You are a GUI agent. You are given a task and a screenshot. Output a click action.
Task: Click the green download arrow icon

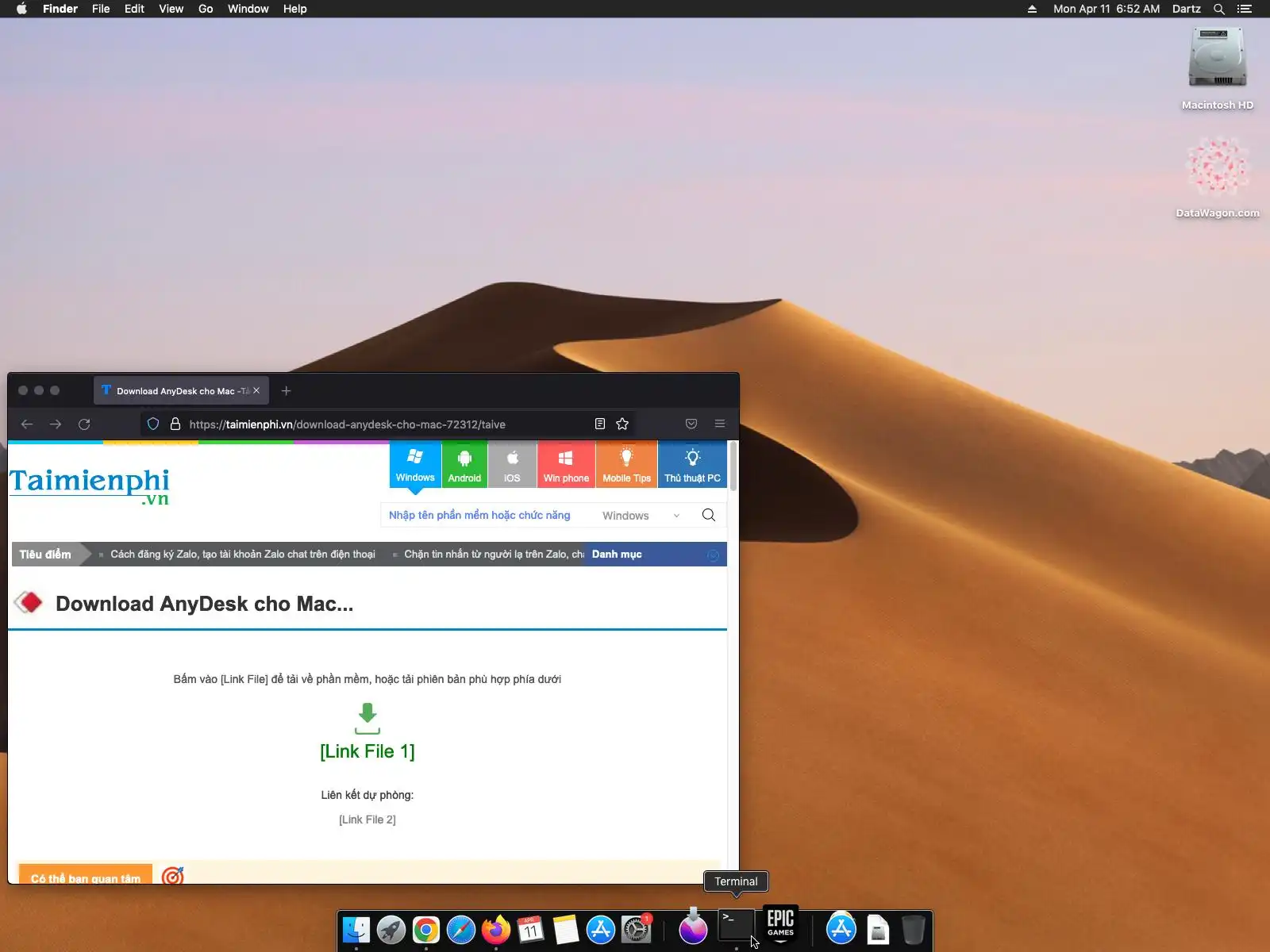click(x=368, y=719)
